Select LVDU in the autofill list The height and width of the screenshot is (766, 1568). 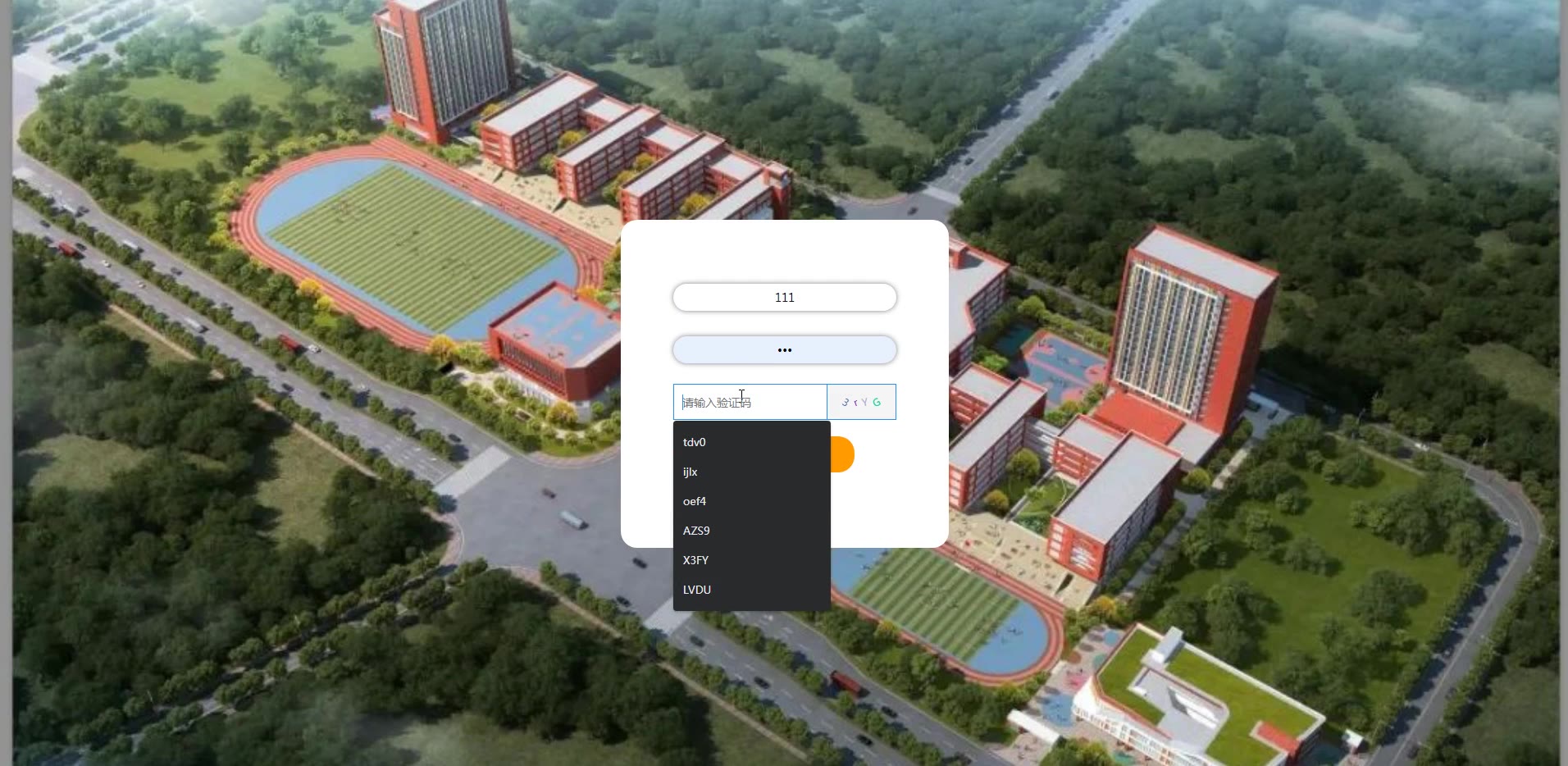pos(752,590)
